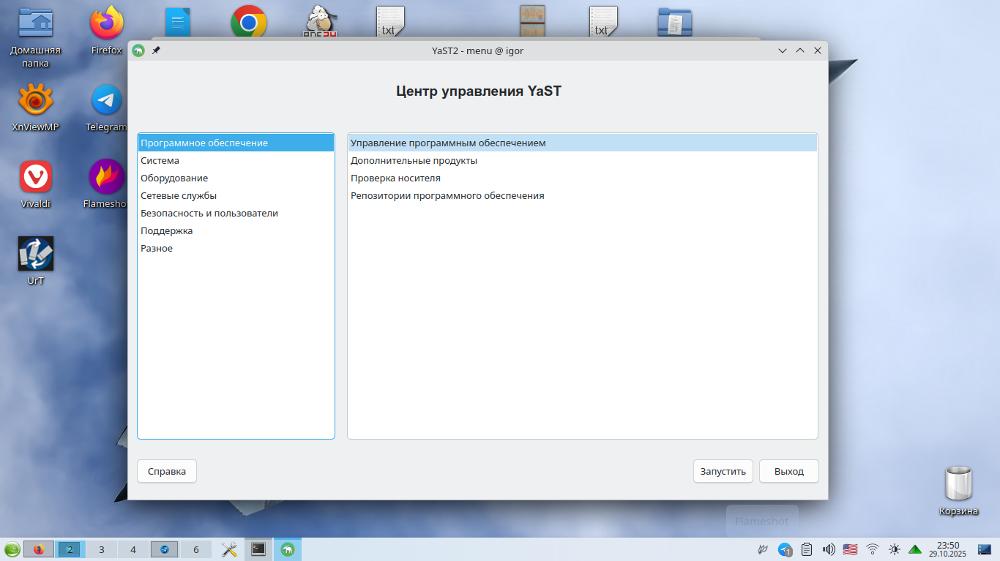The width and height of the screenshot is (1000, 561).
Task: Open UrT desktop icon
Action: click(x=36, y=260)
